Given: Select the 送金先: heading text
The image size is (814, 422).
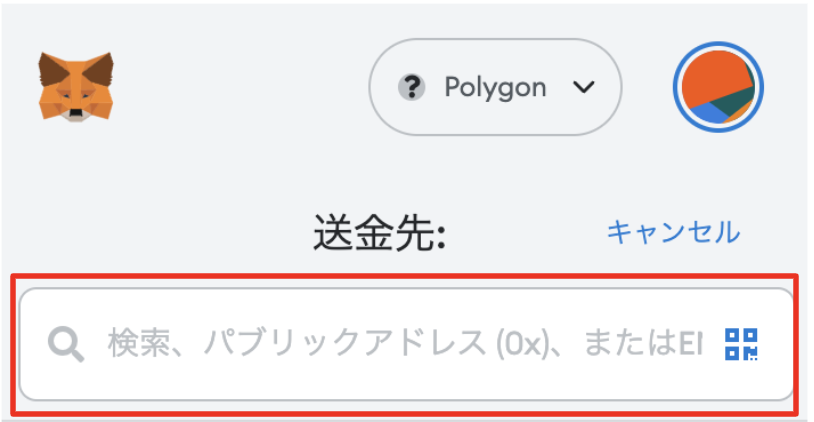Looking at the screenshot, I should (379, 233).
